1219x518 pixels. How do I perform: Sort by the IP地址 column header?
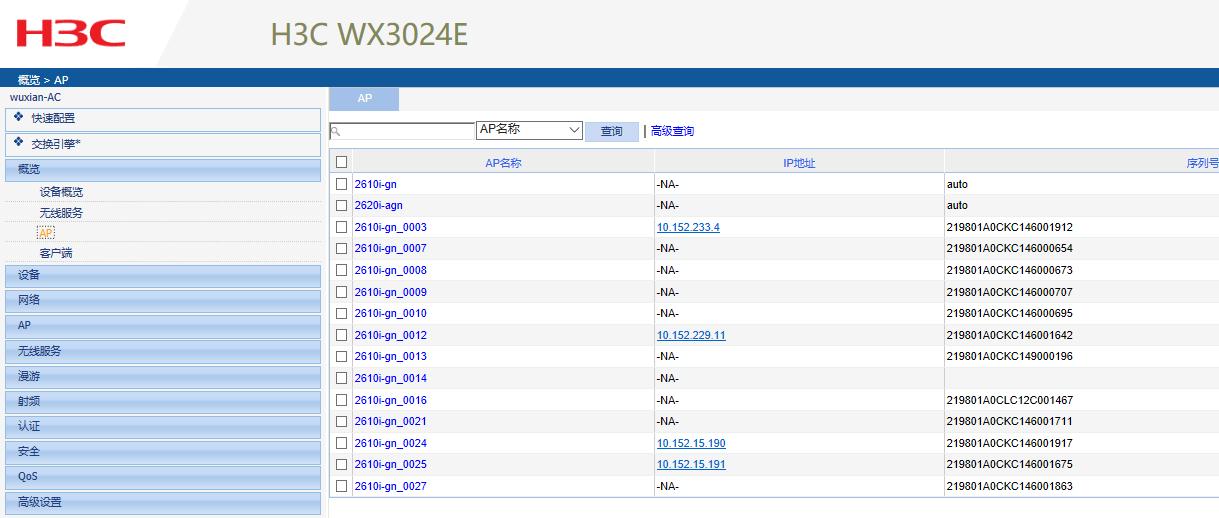pyautogui.click(x=799, y=163)
